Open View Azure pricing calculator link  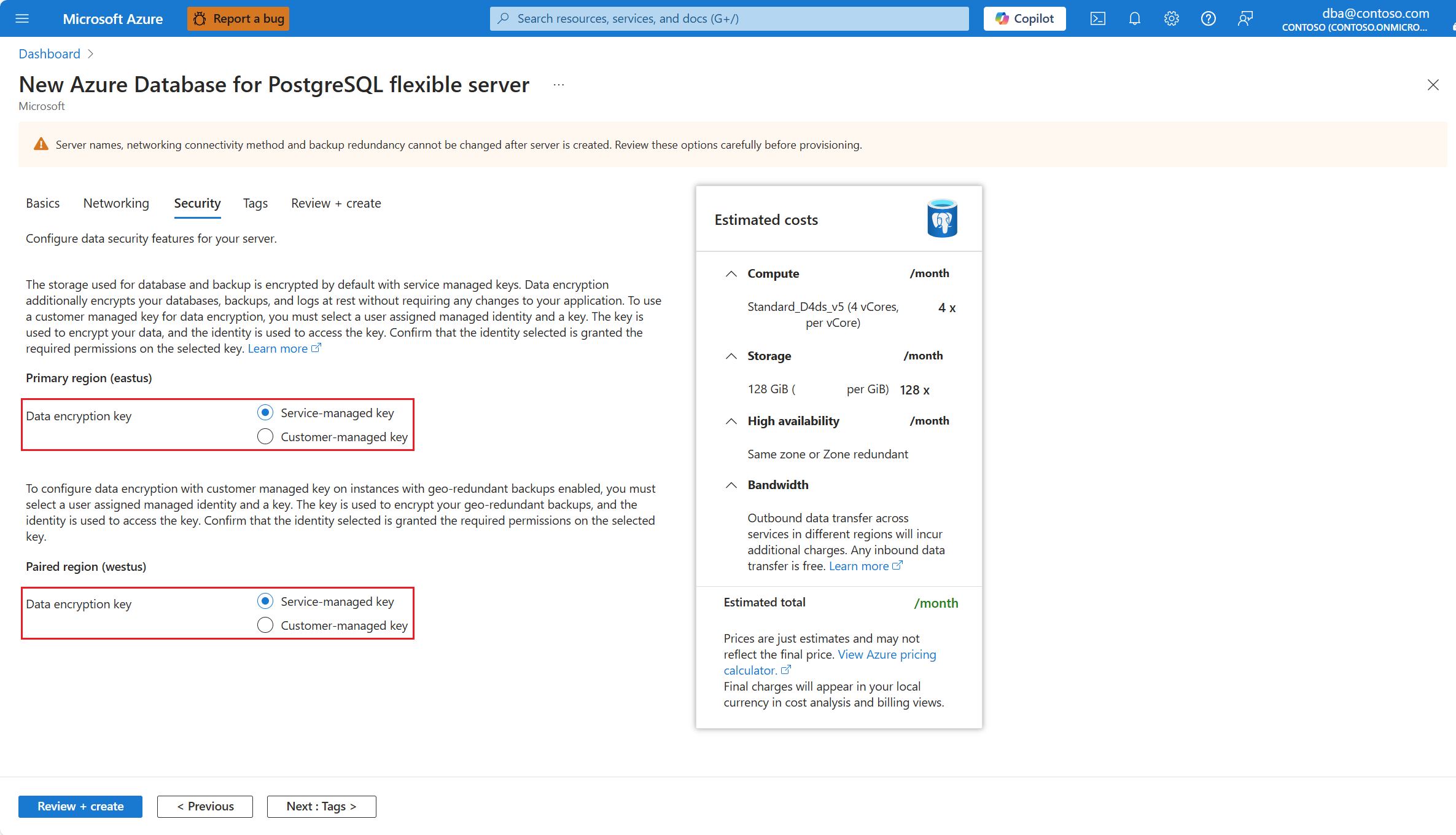[886, 655]
